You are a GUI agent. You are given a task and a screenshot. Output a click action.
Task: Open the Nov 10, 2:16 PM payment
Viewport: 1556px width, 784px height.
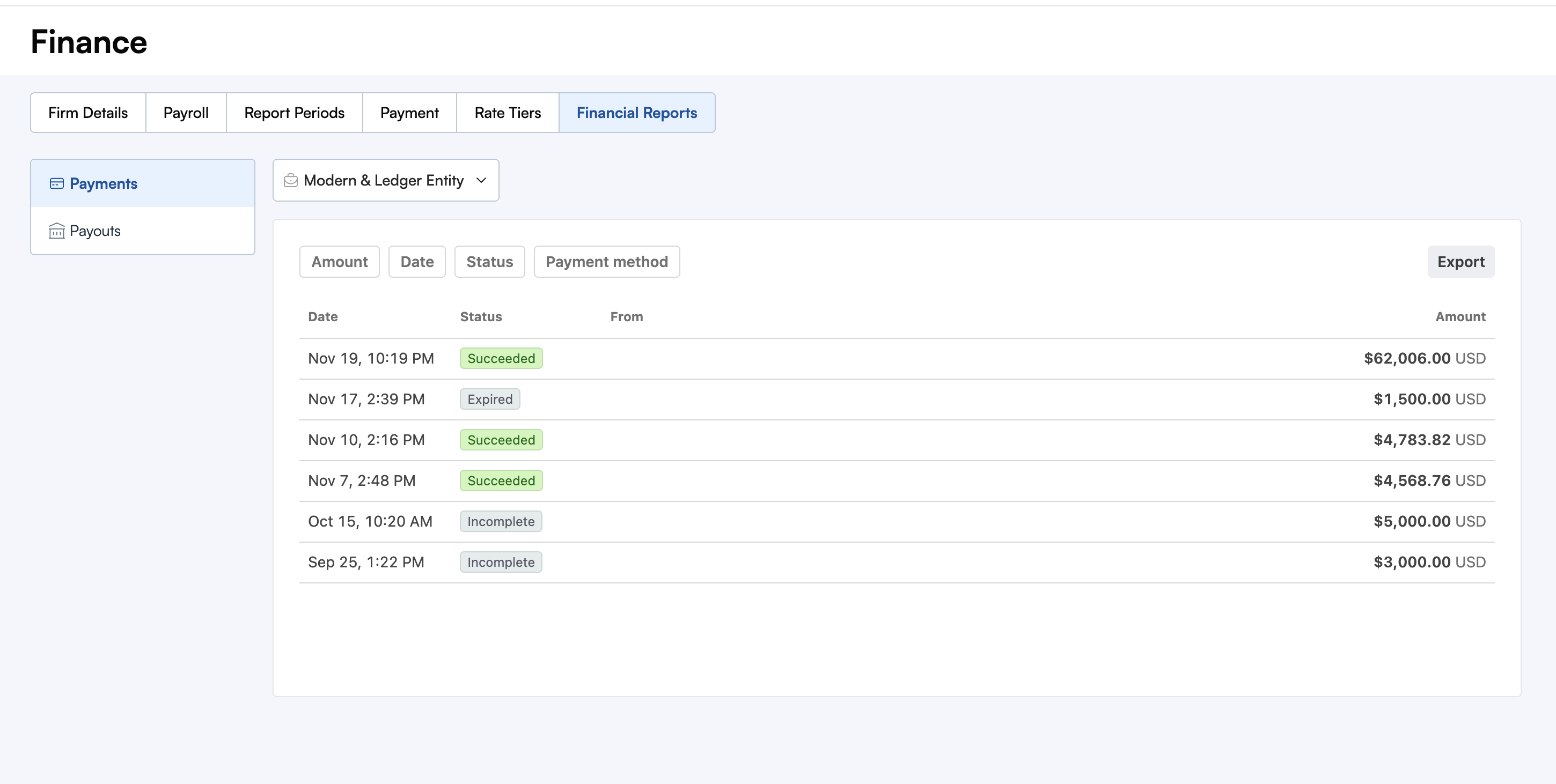(366, 440)
